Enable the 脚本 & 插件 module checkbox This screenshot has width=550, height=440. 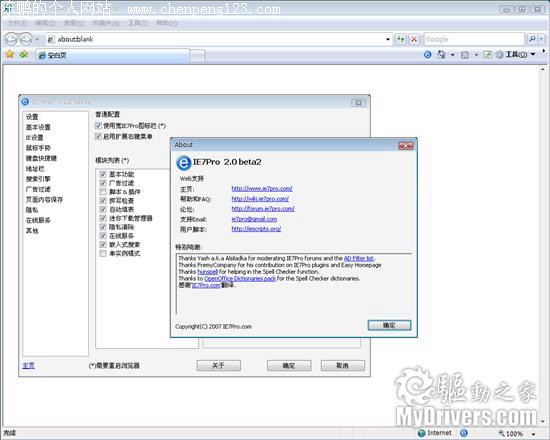coord(103,192)
